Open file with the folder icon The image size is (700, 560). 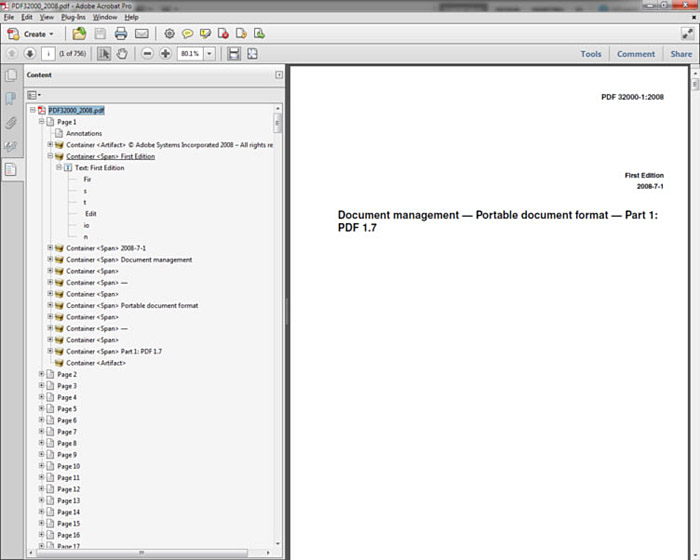tap(80, 33)
